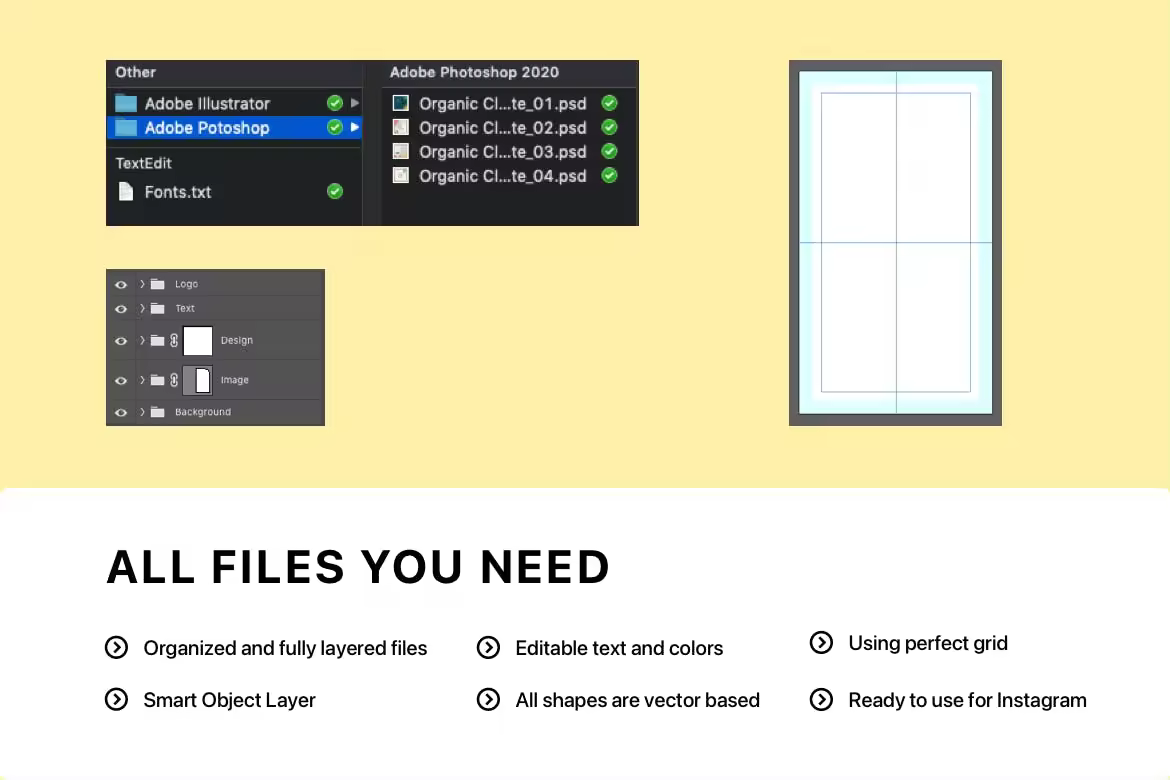Select the Design layer mask thumbnail
This screenshot has height=780, width=1170.
pyautogui.click(x=198, y=340)
